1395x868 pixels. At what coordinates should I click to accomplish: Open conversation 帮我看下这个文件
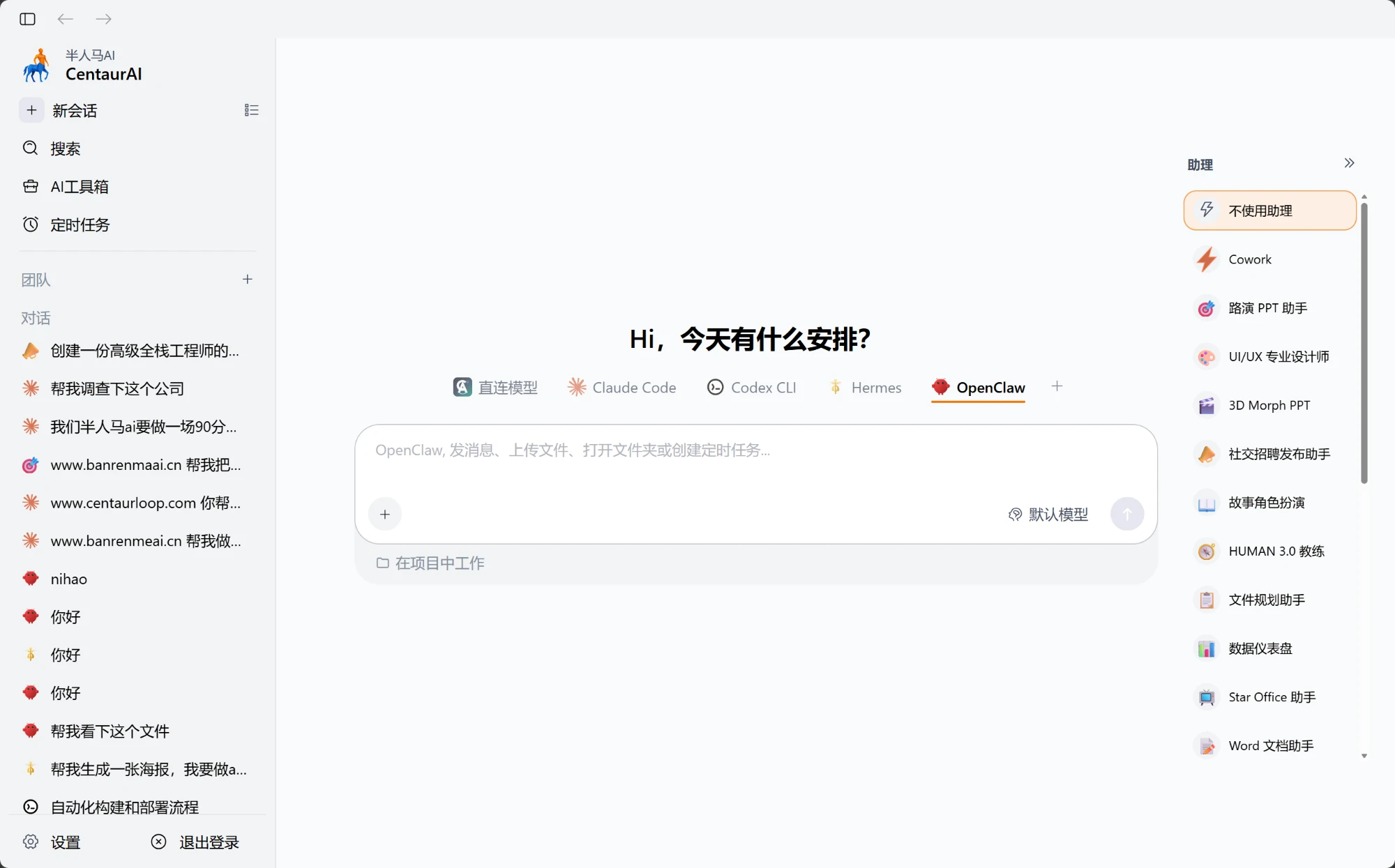(x=138, y=731)
